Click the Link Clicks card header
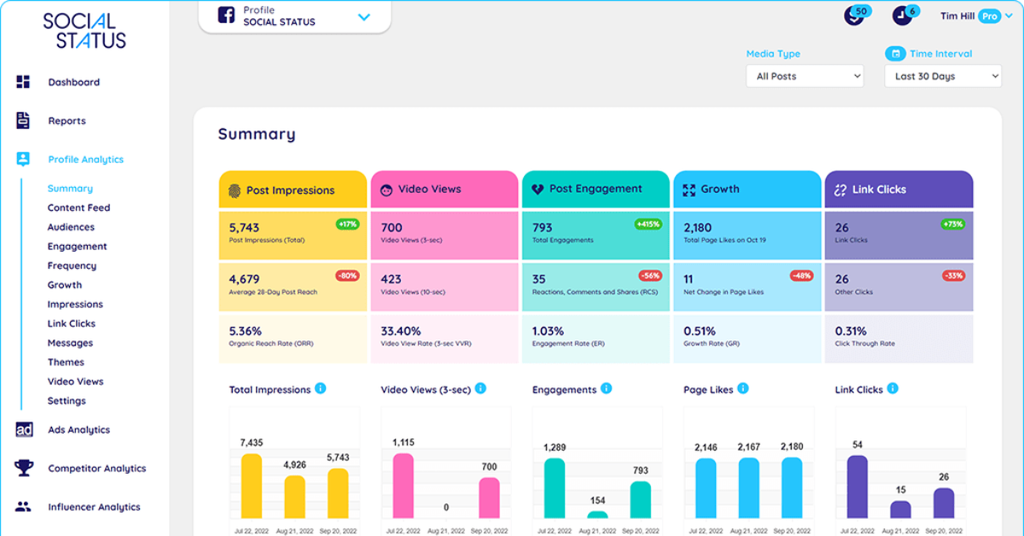Image resolution: width=1024 pixels, height=536 pixels. pos(899,190)
